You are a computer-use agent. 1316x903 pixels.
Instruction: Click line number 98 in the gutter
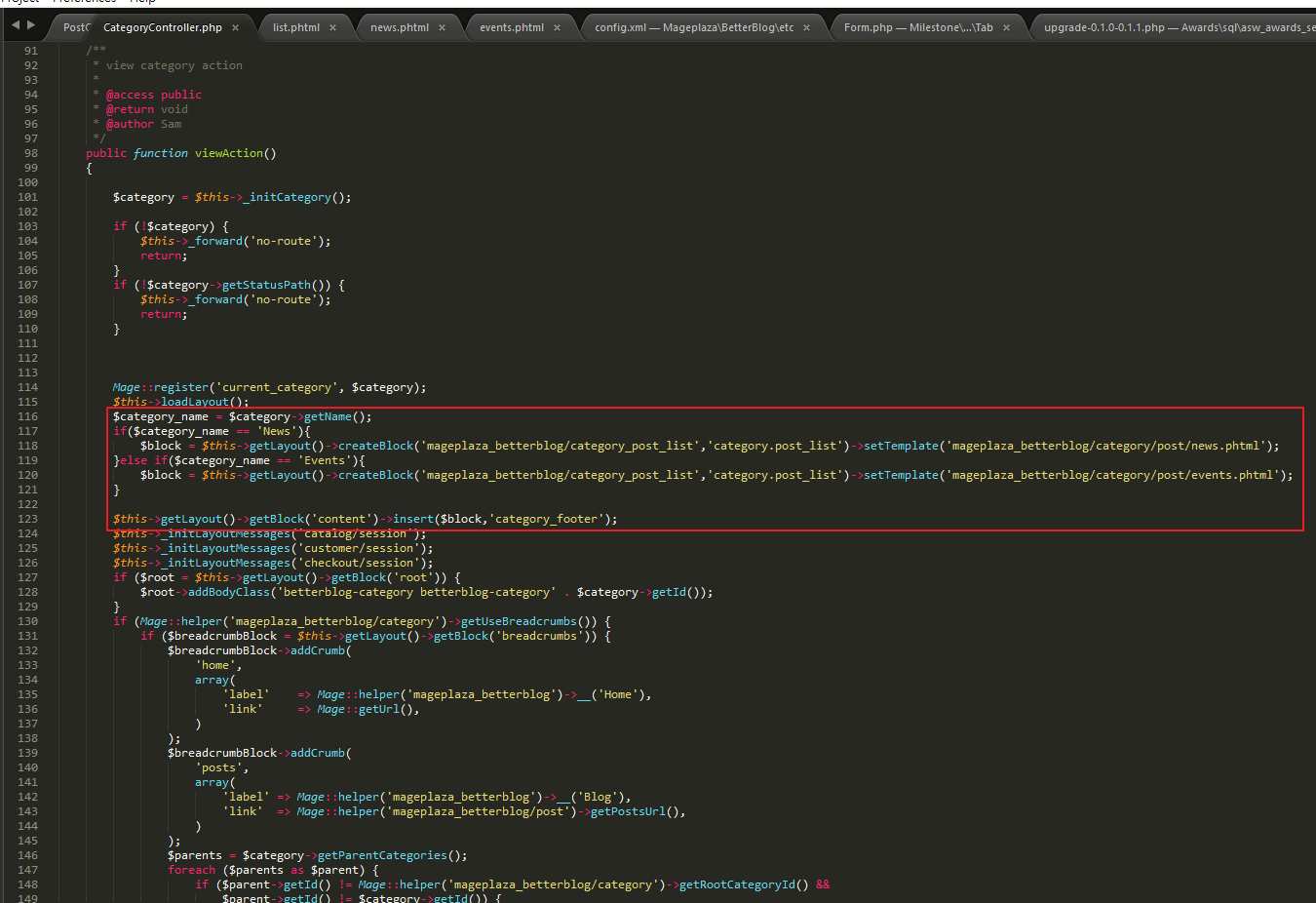31,153
